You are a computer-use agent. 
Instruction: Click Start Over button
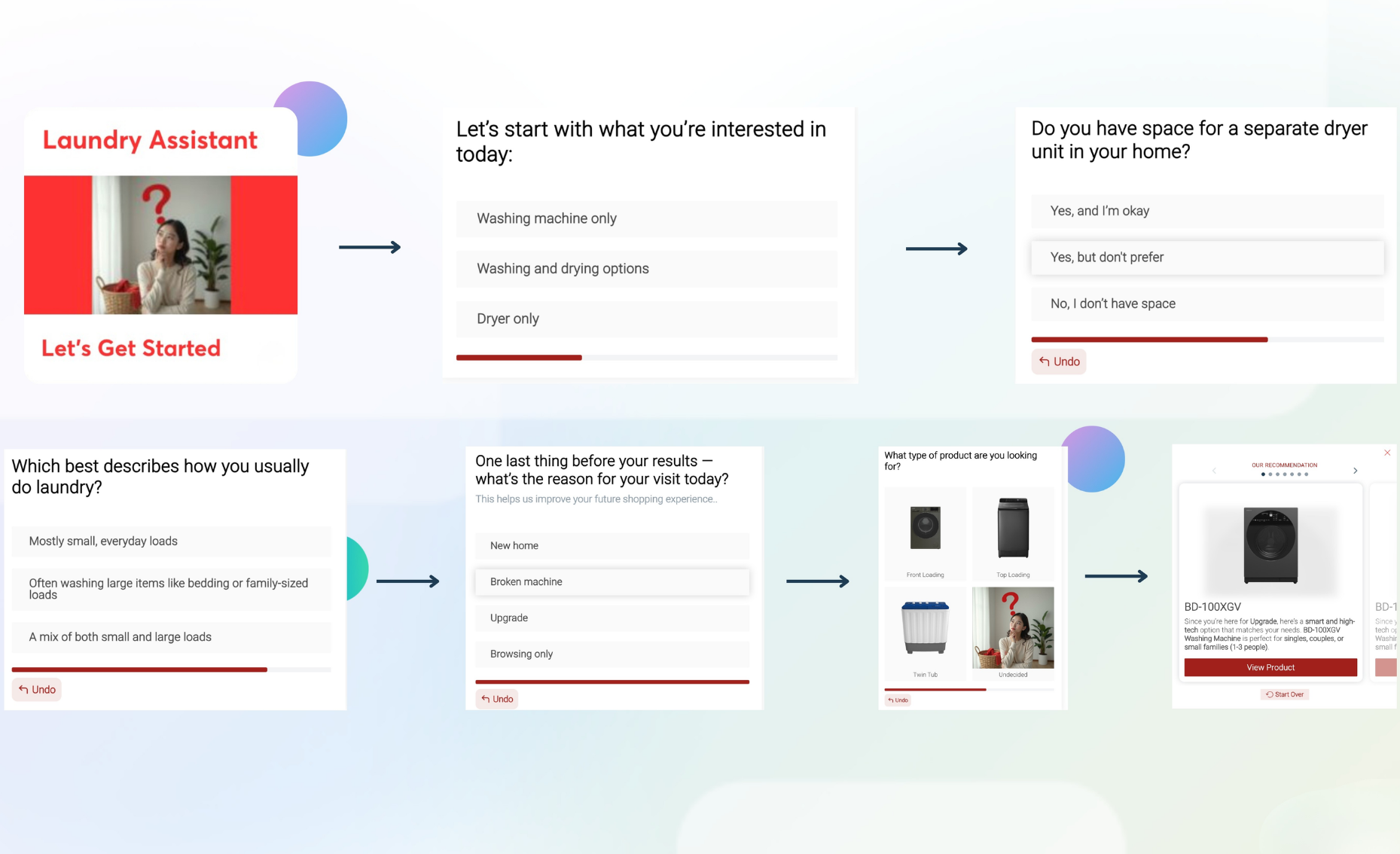tap(1285, 694)
